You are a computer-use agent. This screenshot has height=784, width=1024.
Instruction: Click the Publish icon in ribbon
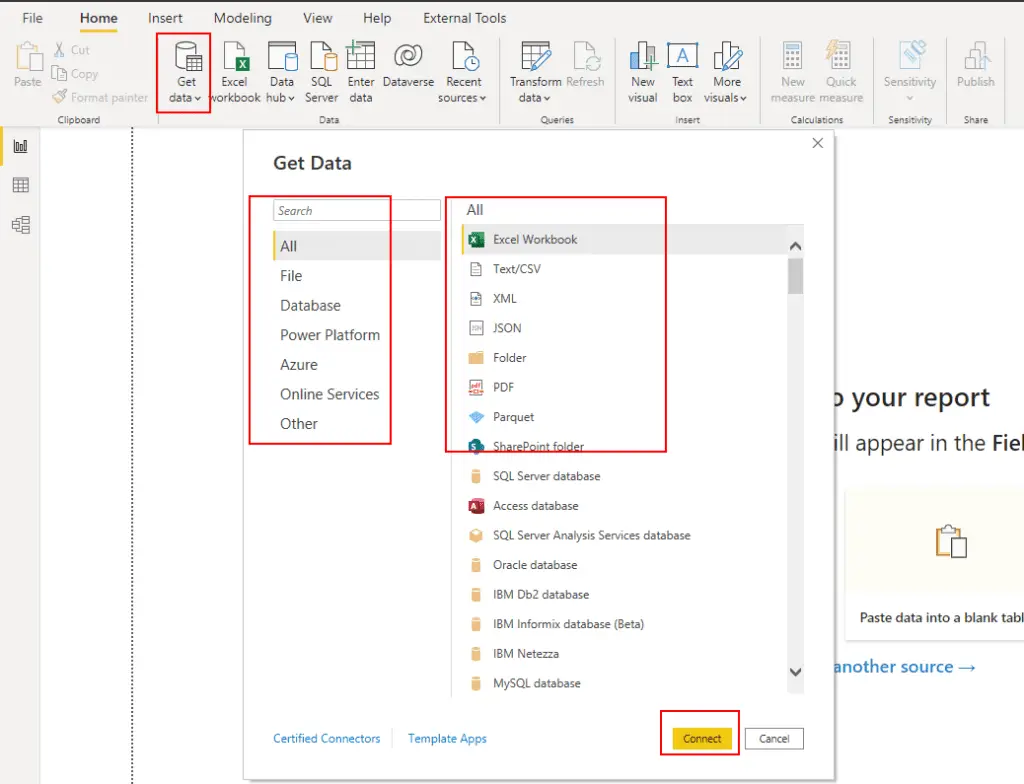[975, 57]
